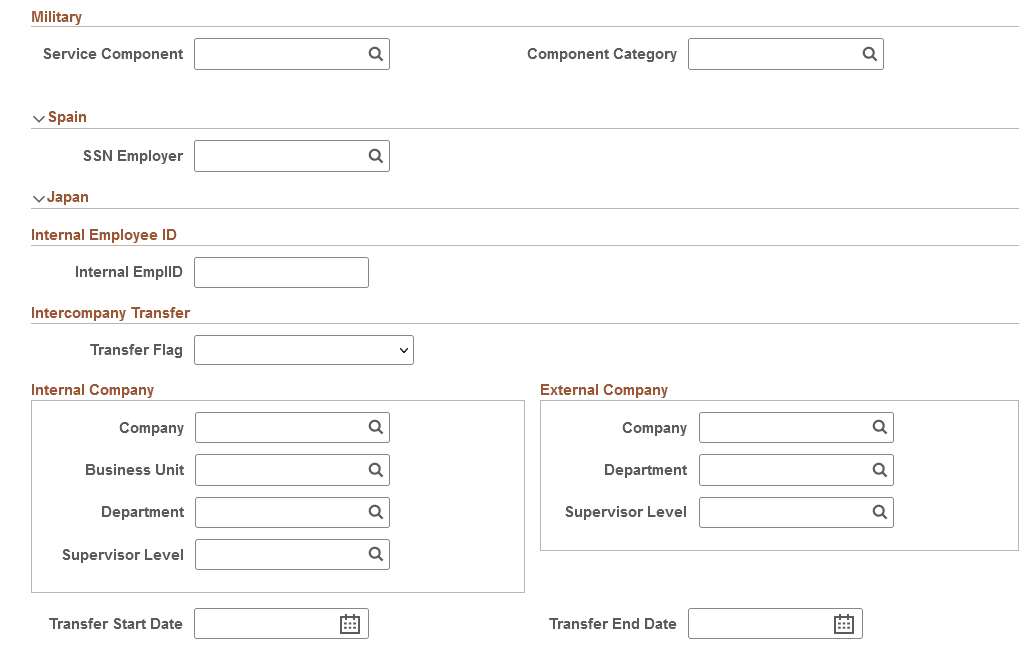The image size is (1031, 666).
Task: Open the Component Category lookup
Action: (869, 54)
